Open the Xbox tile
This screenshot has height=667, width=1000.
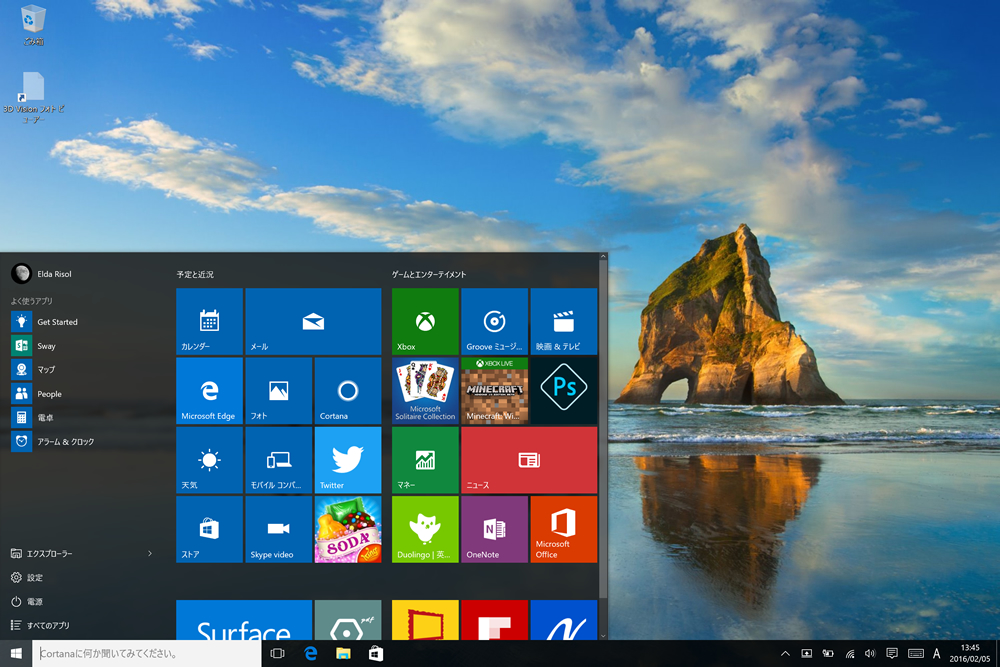point(425,321)
